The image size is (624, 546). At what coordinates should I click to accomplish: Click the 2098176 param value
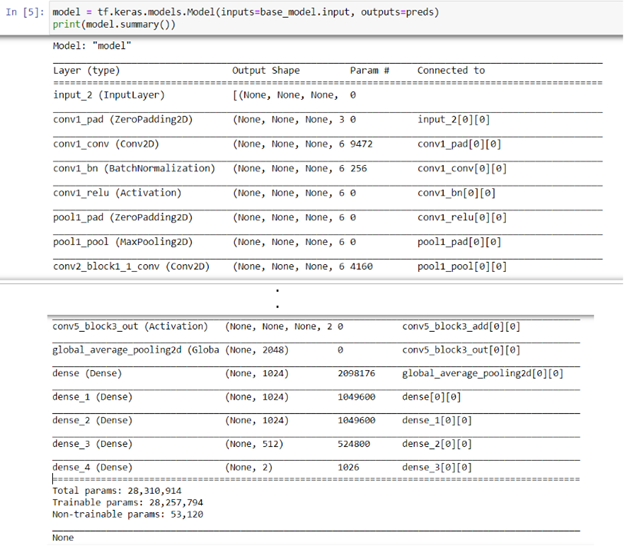356,374
